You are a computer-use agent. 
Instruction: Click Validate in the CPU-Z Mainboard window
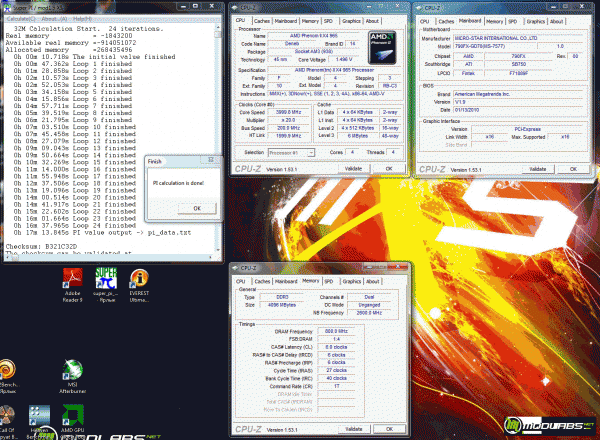[x=538, y=169]
